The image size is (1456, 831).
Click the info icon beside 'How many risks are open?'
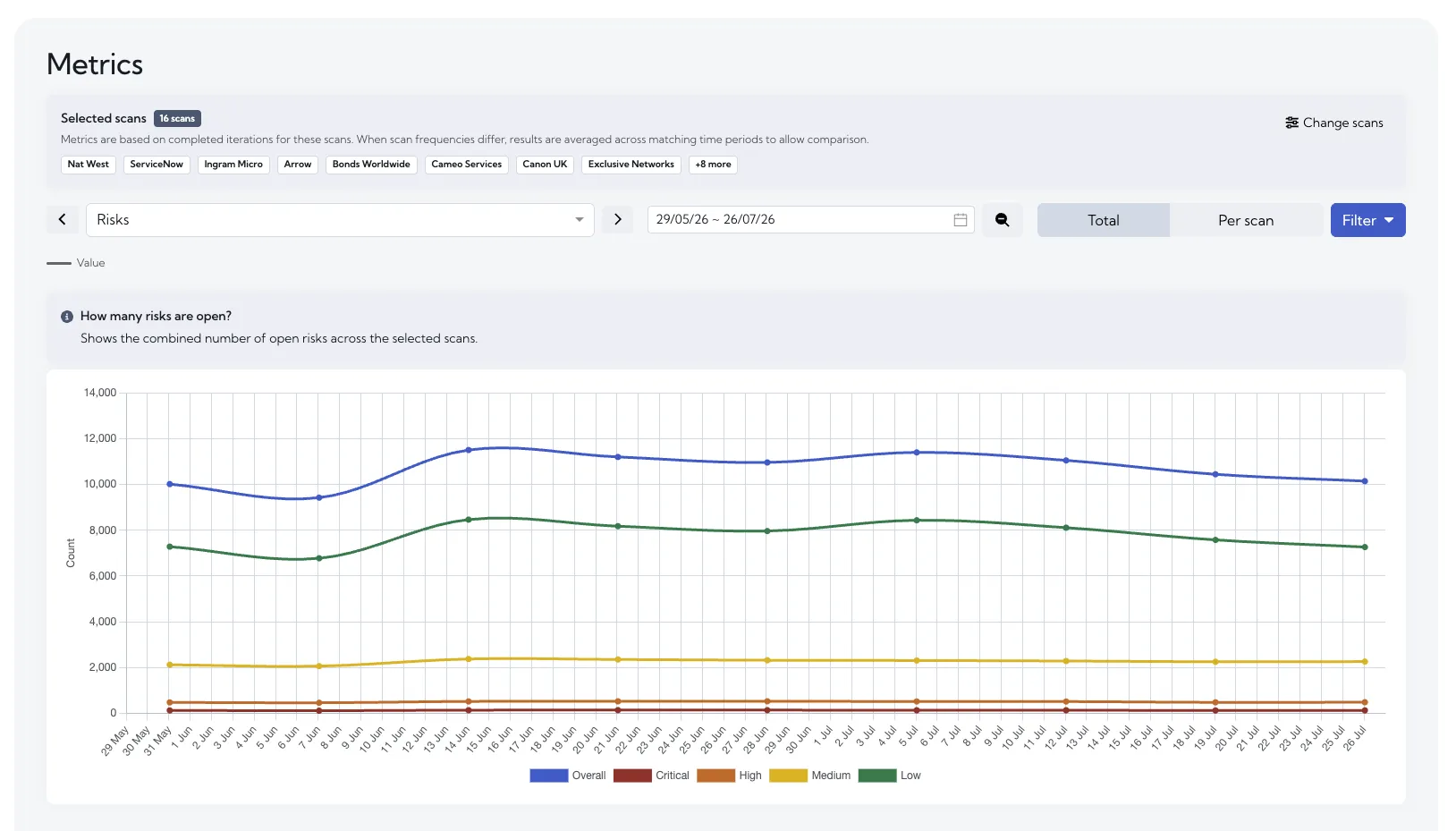67,317
